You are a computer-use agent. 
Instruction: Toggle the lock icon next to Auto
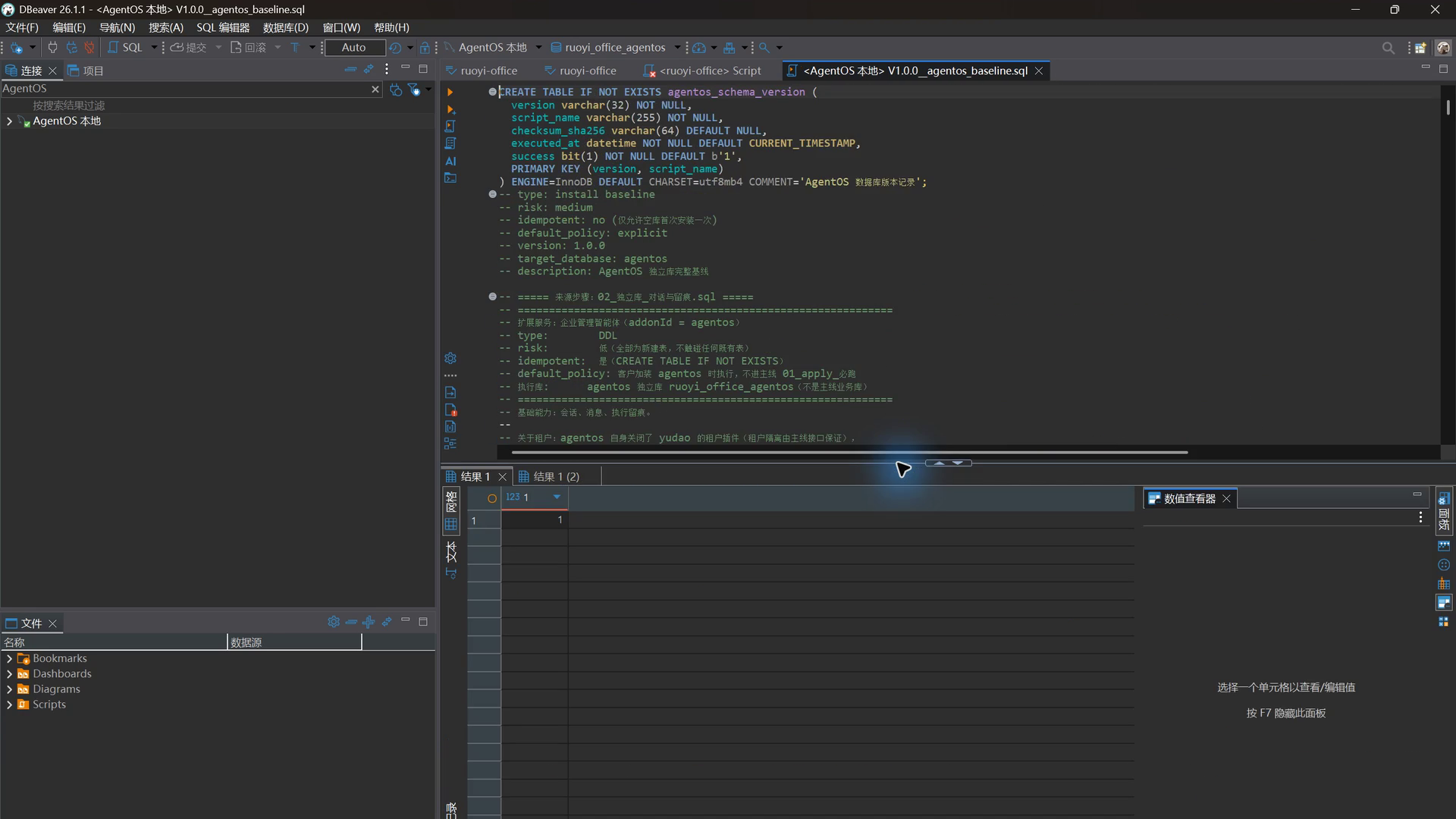pyautogui.click(x=425, y=47)
